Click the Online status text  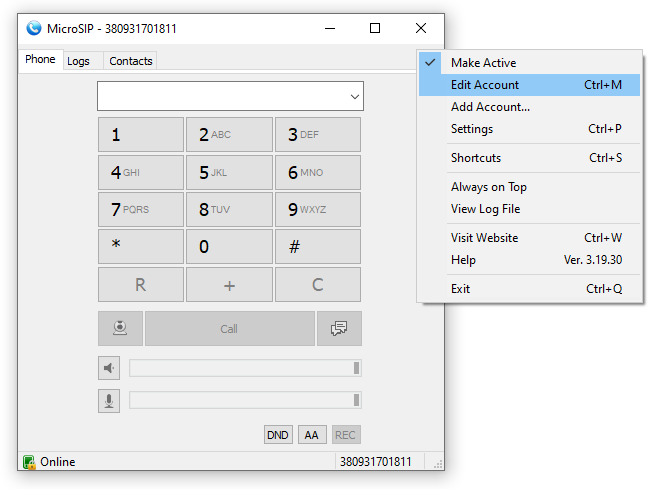pos(58,462)
